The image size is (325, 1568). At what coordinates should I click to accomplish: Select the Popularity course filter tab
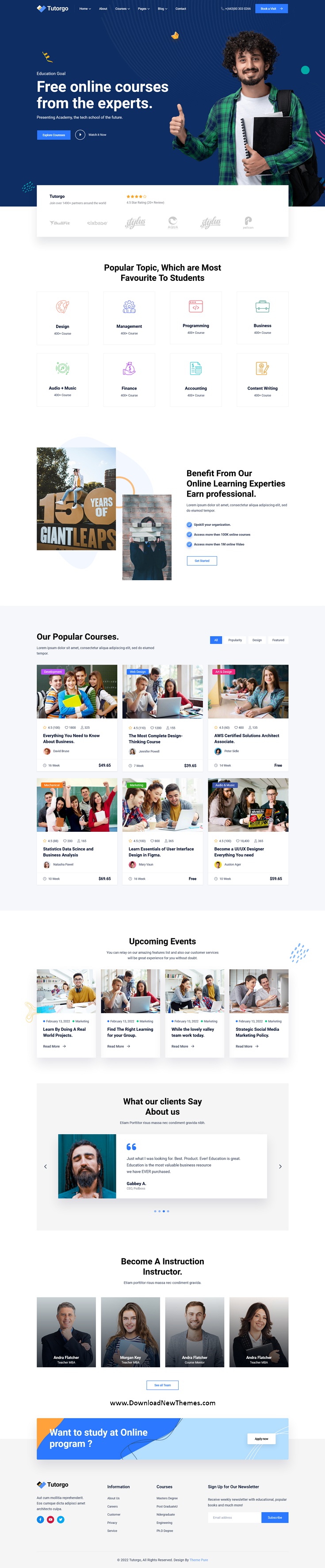[235, 640]
